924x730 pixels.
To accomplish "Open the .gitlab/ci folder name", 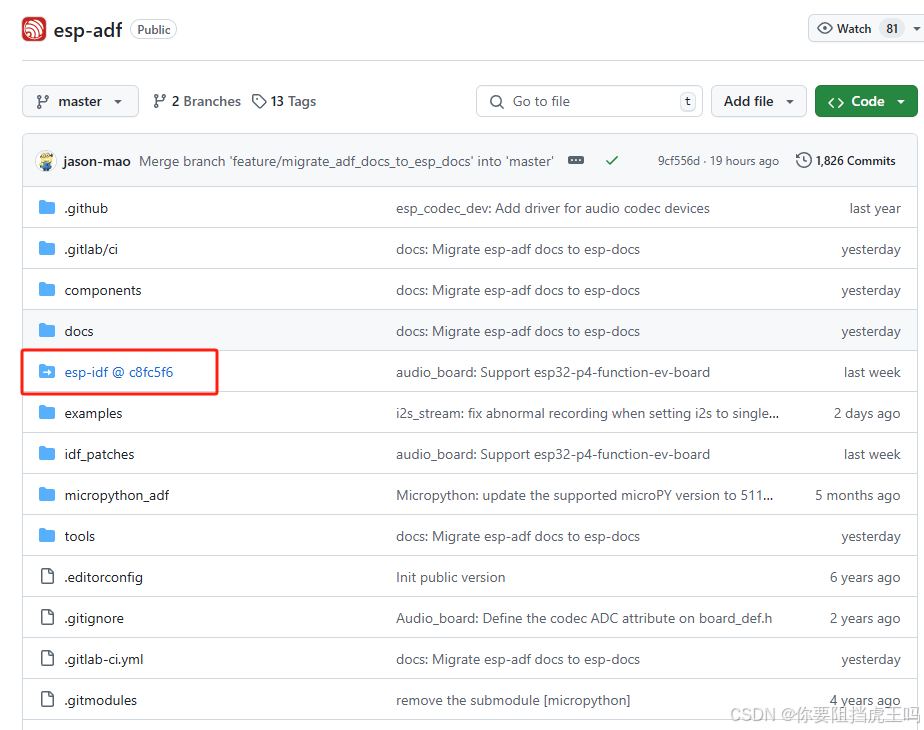I will pos(91,249).
